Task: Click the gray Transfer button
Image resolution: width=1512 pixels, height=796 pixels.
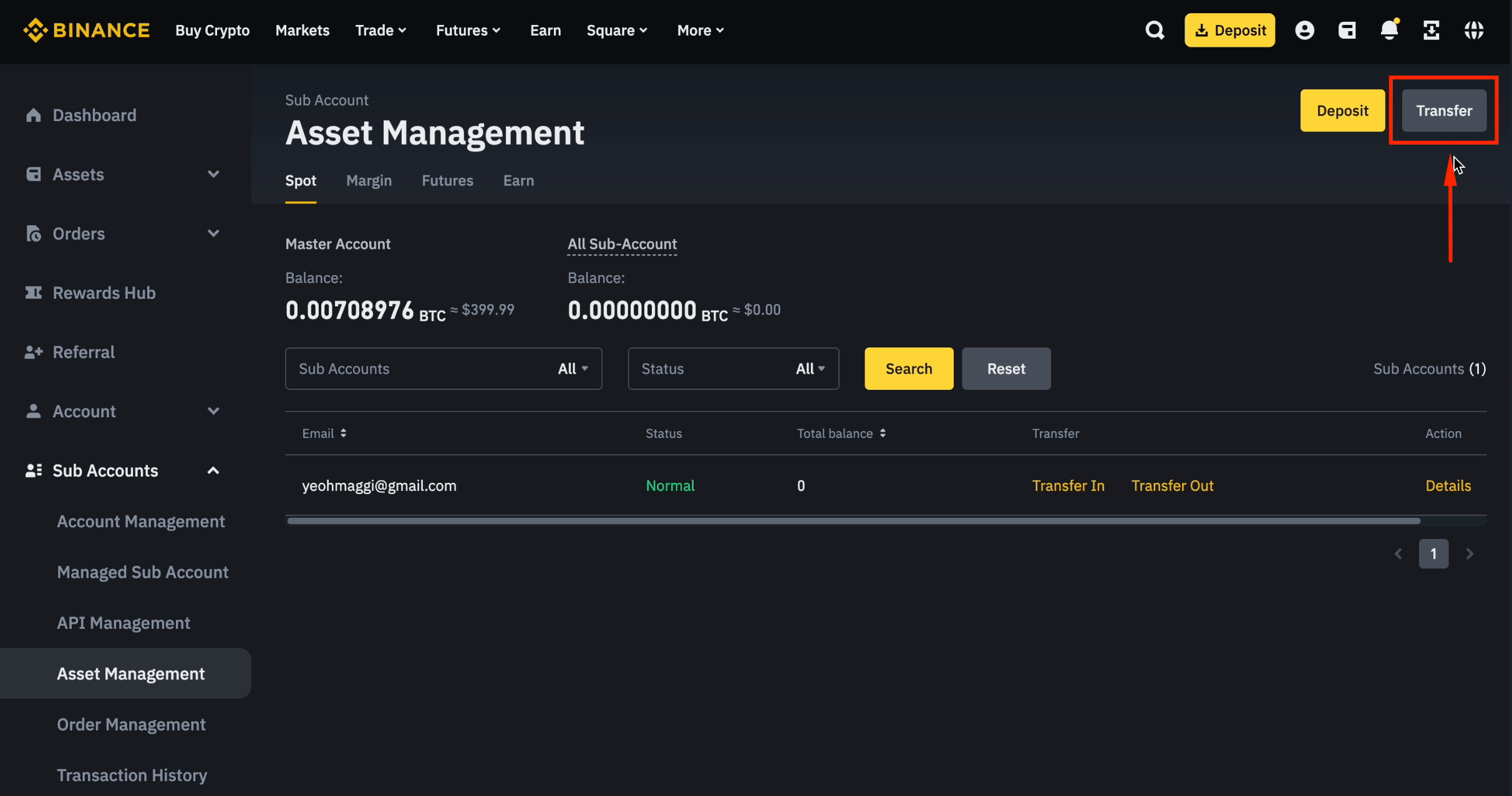Action: point(1443,110)
